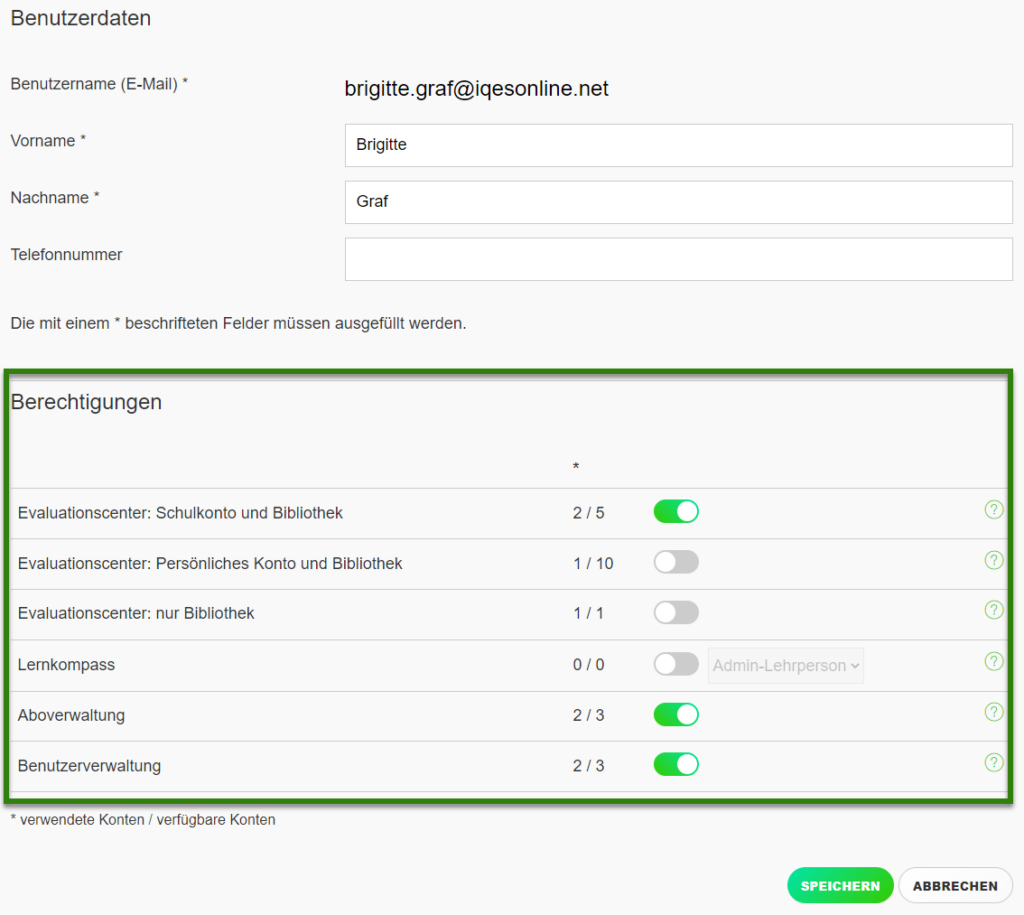This screenshot has width=1024, height=915.
Task: Enable Persönliches Konto und Bibliothek toggle
Action: coord(676,562)
